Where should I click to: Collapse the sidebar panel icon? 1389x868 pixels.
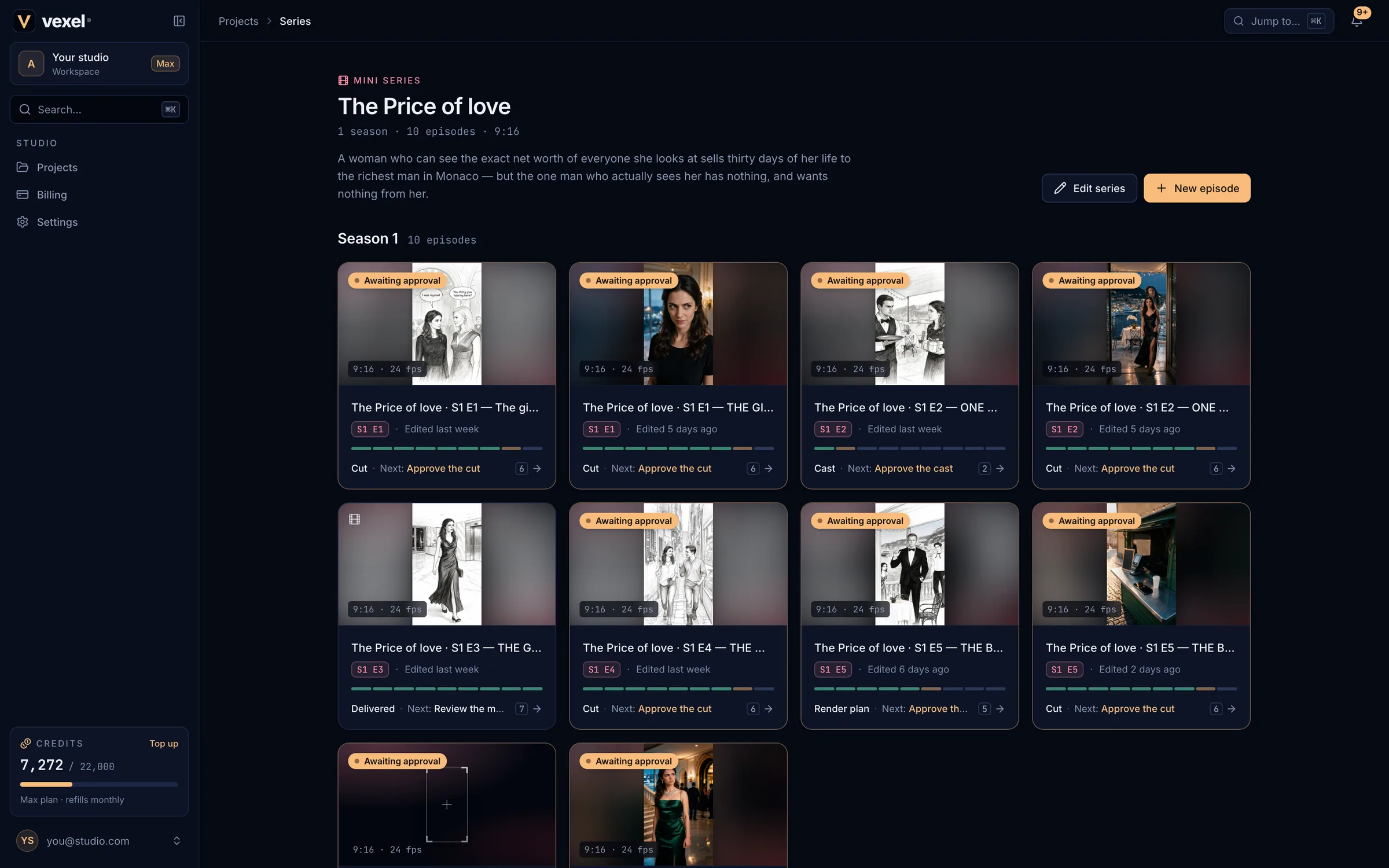click(179, 21)
